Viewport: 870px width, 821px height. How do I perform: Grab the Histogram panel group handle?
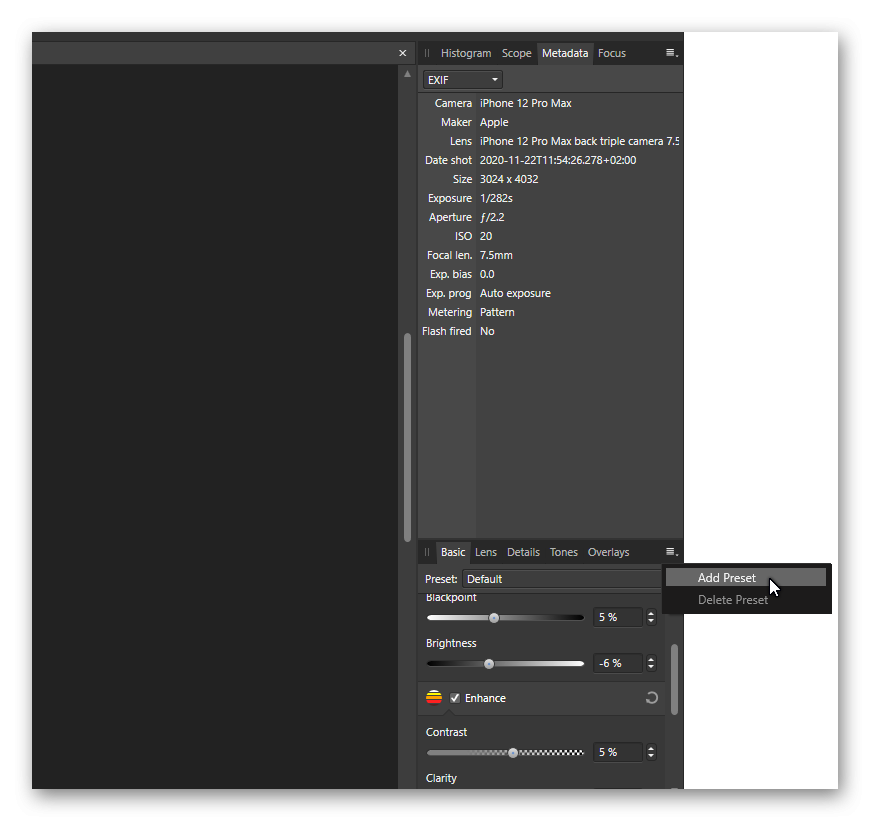tap(427, 53)
